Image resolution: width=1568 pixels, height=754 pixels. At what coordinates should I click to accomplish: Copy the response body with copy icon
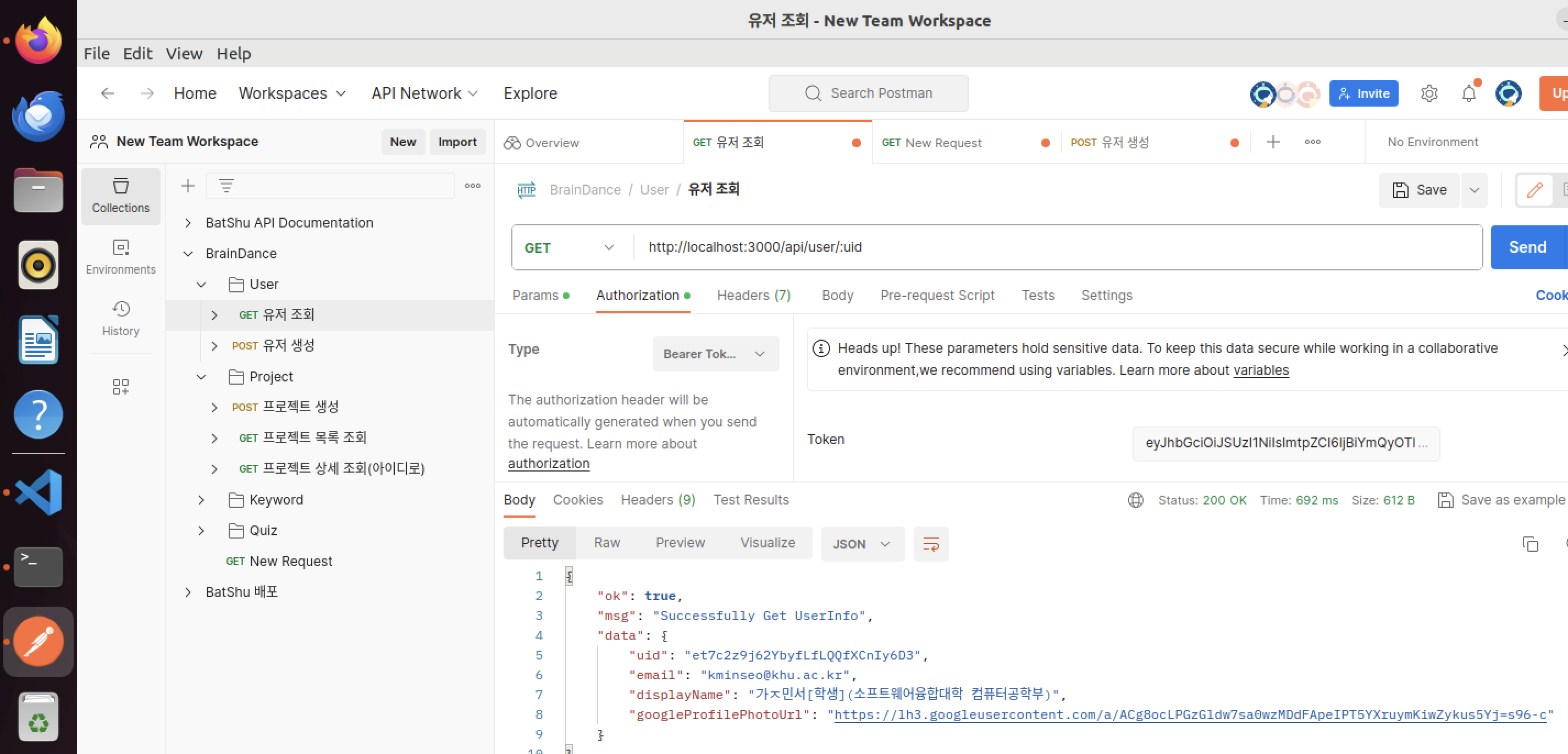tap(1530, 544)
